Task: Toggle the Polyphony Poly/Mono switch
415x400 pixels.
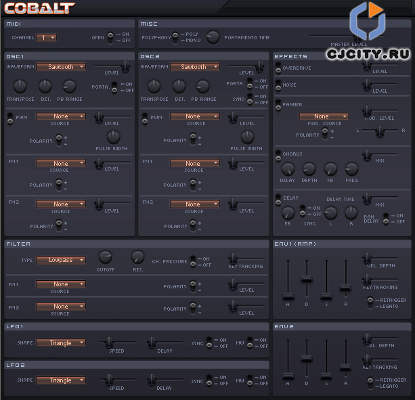Action: pyautogui.click(x=175, y=37)
